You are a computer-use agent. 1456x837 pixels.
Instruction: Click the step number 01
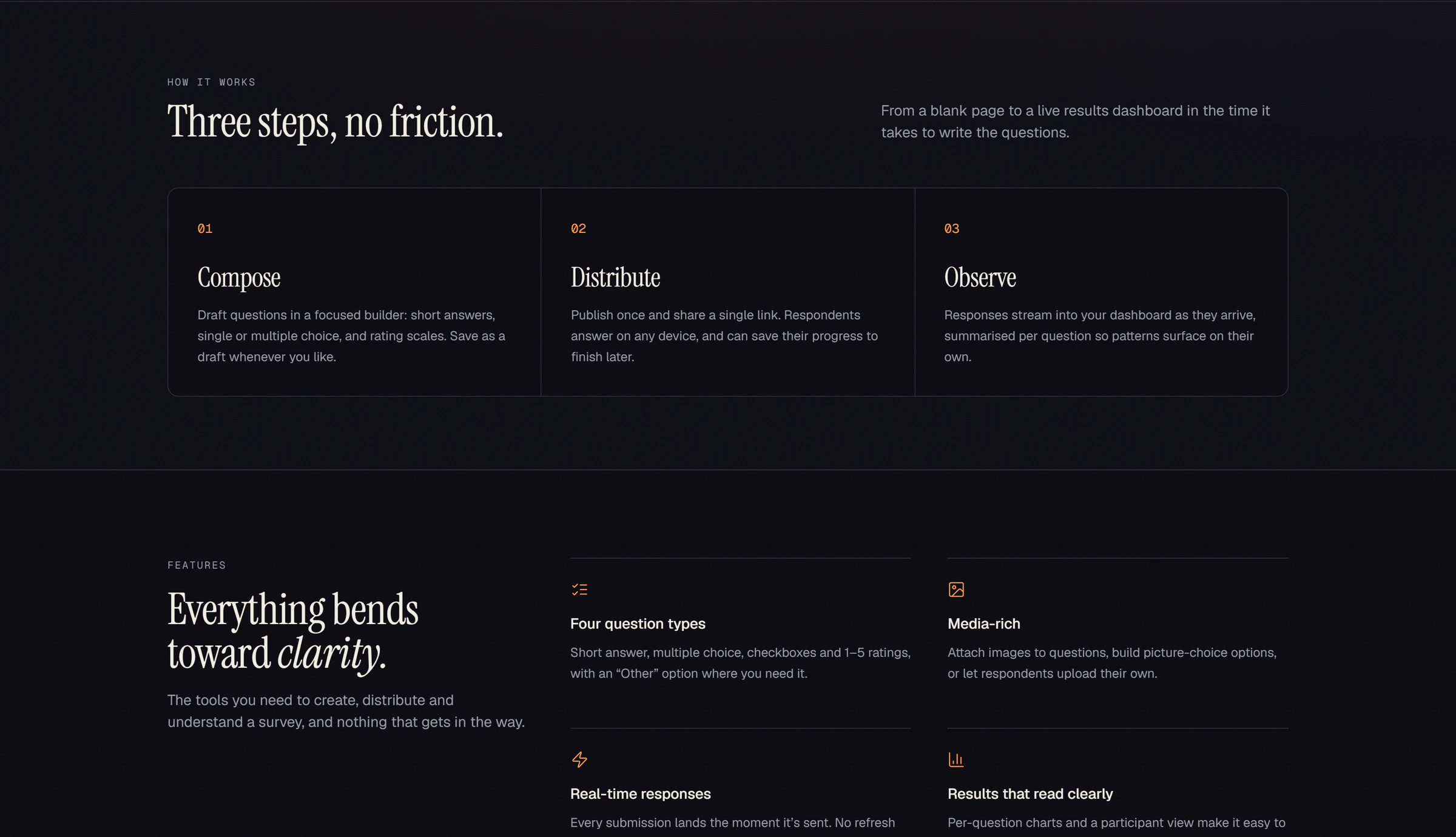pos(205,229)
